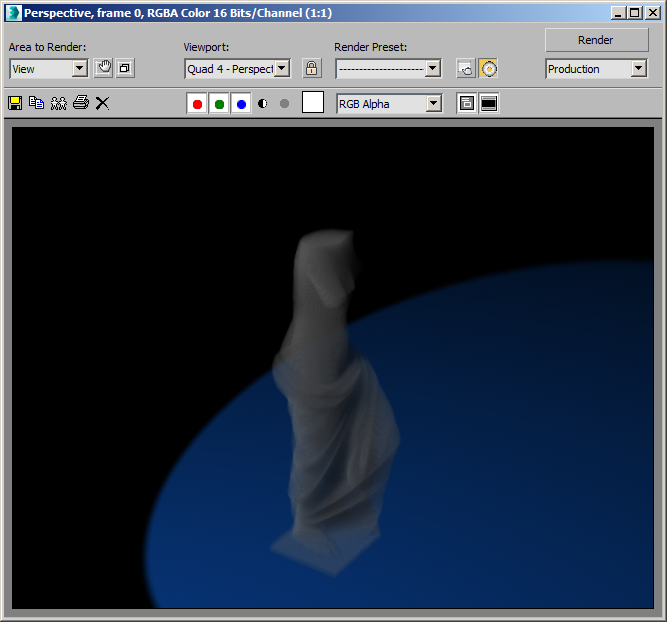This screenshot has width=667, height=622.
Task: Toggle UI overlay button
Action: click(467, 103)
